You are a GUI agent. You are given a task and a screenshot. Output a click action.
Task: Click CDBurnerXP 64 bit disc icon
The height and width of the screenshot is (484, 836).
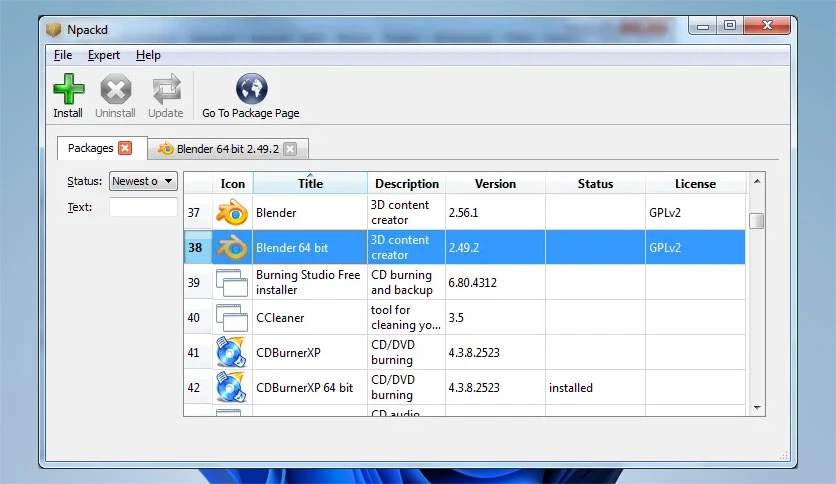pos(232,388)
